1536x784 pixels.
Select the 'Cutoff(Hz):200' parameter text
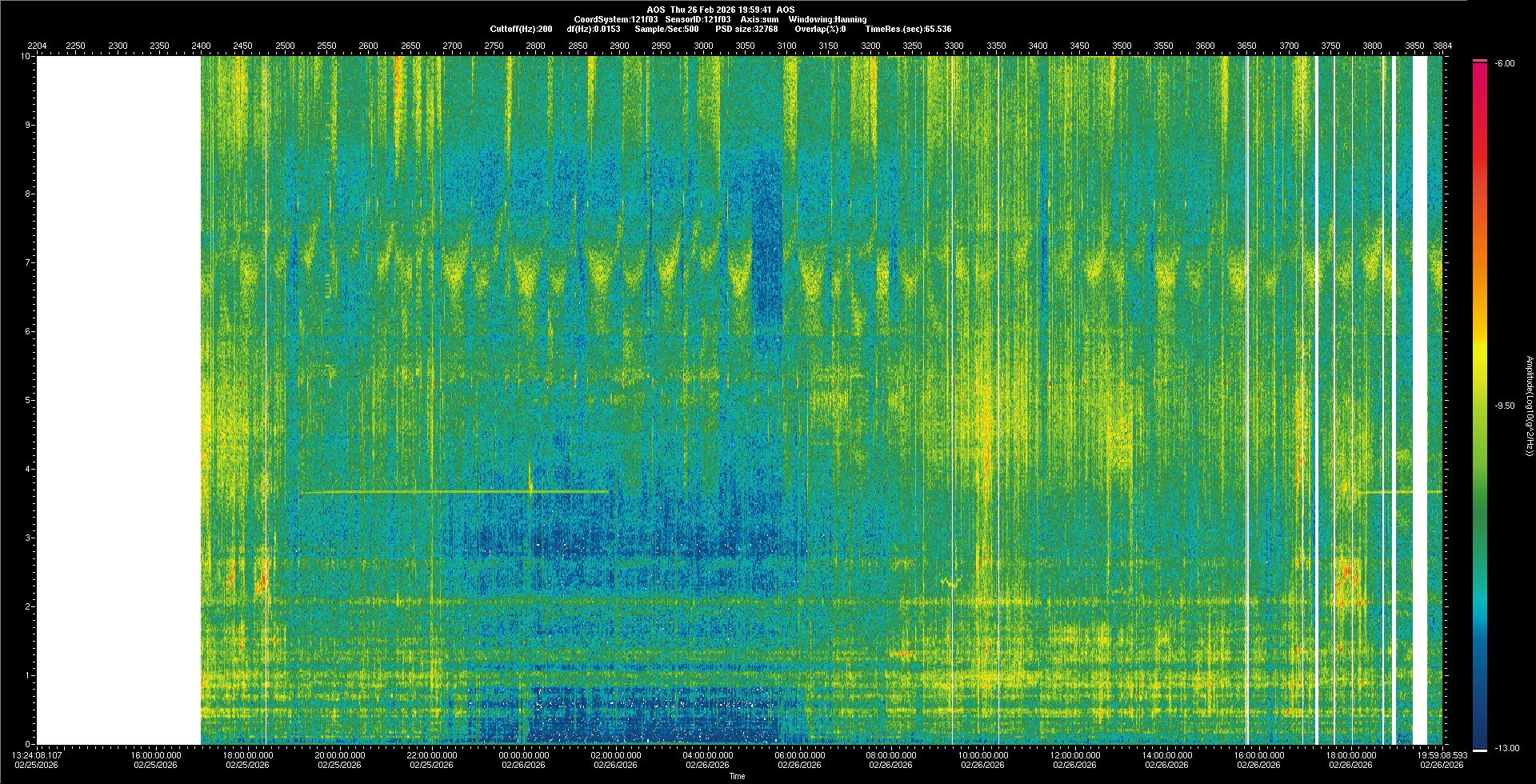pos(521,29)
